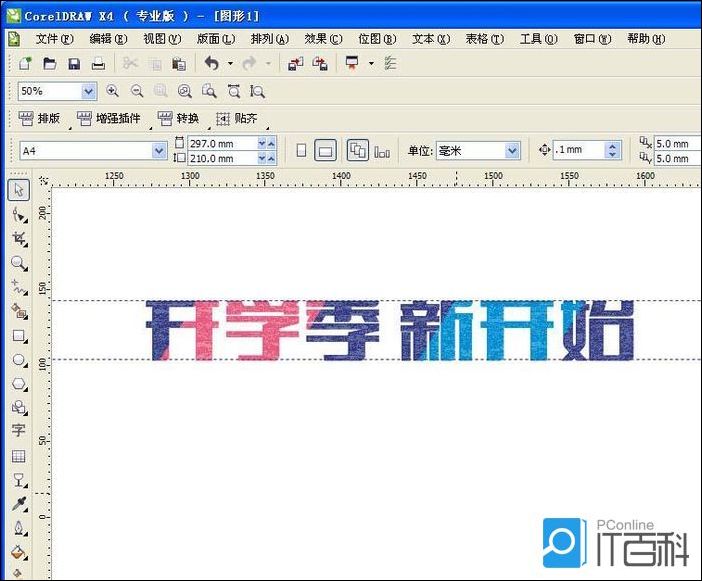Select the Ellipse tool
The image size is (702, 581).
[x=18, y=360]
